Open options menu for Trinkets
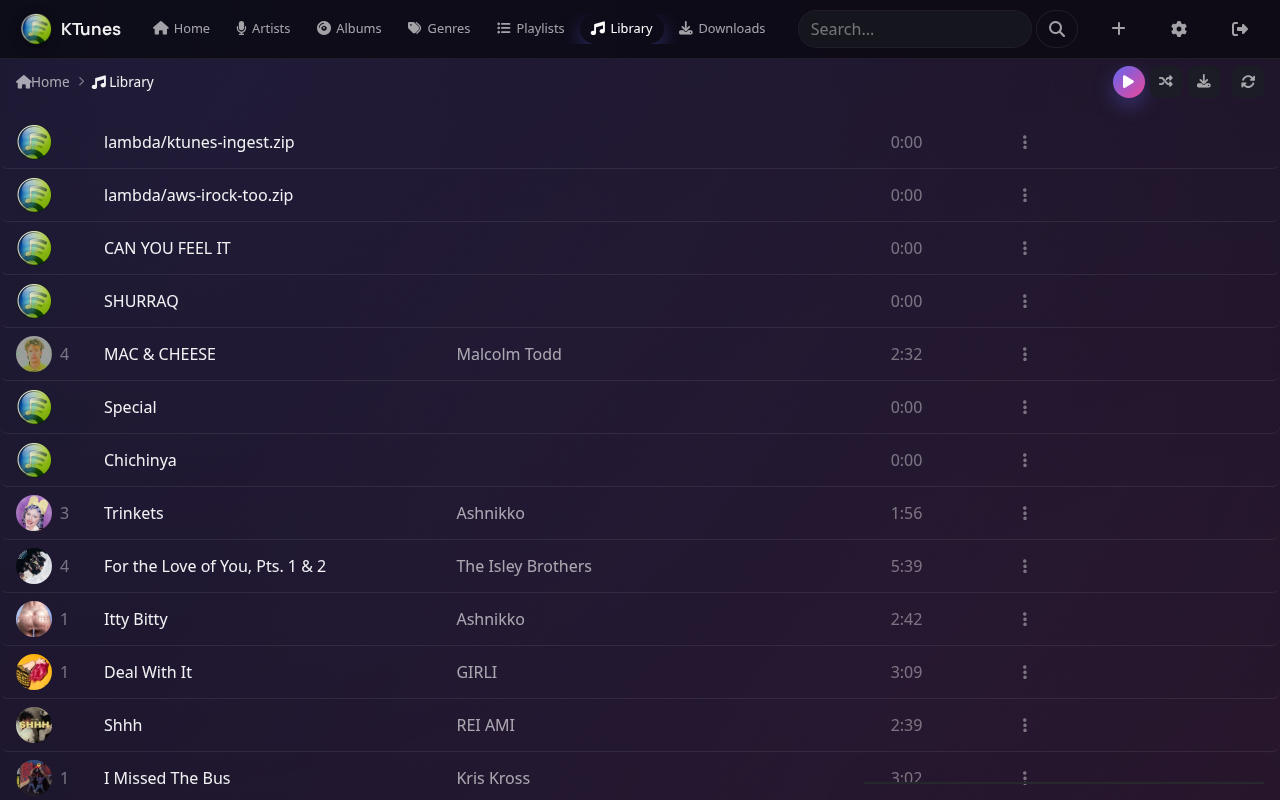 click(1025, 513)
